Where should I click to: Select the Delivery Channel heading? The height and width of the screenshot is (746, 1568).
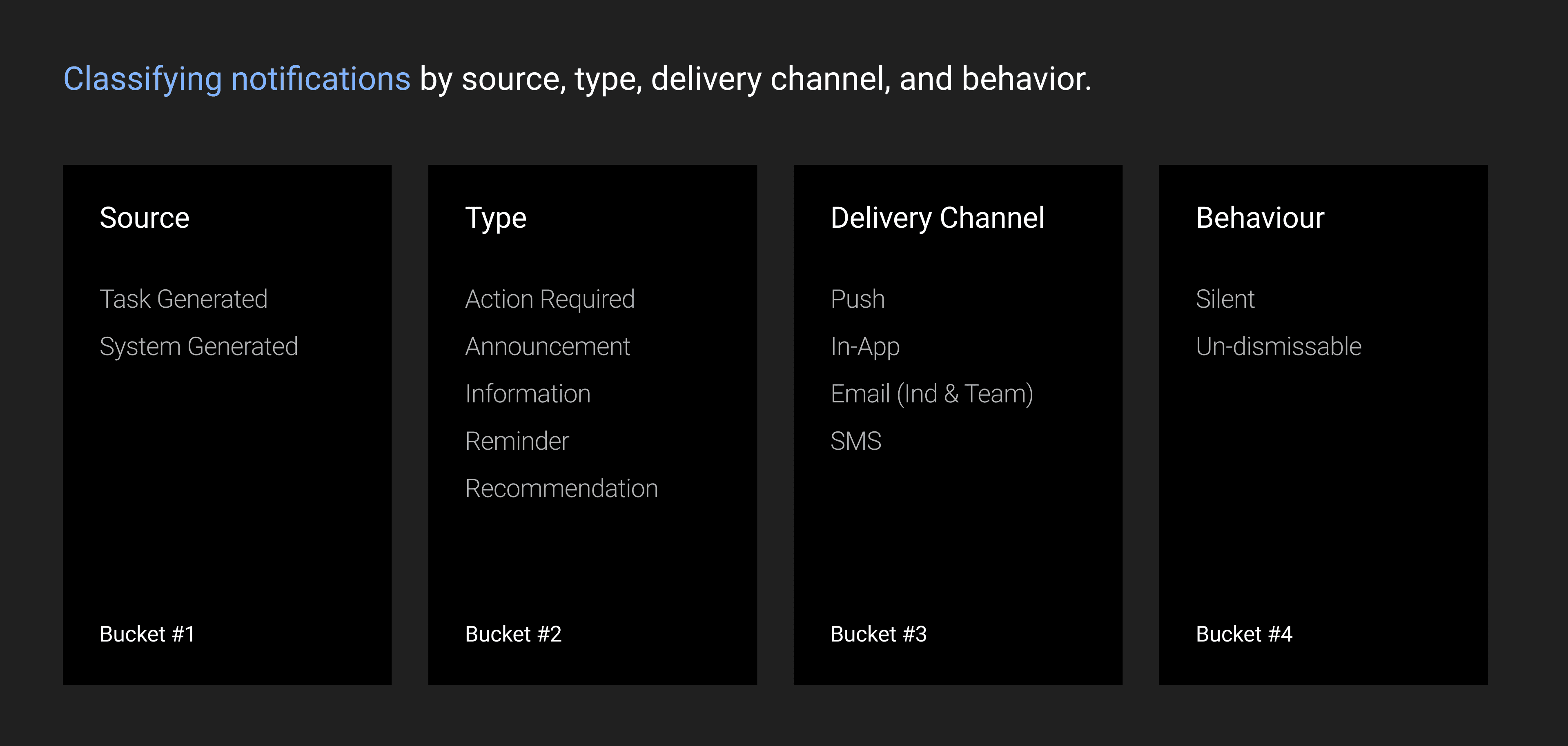[x=937, y=218]
